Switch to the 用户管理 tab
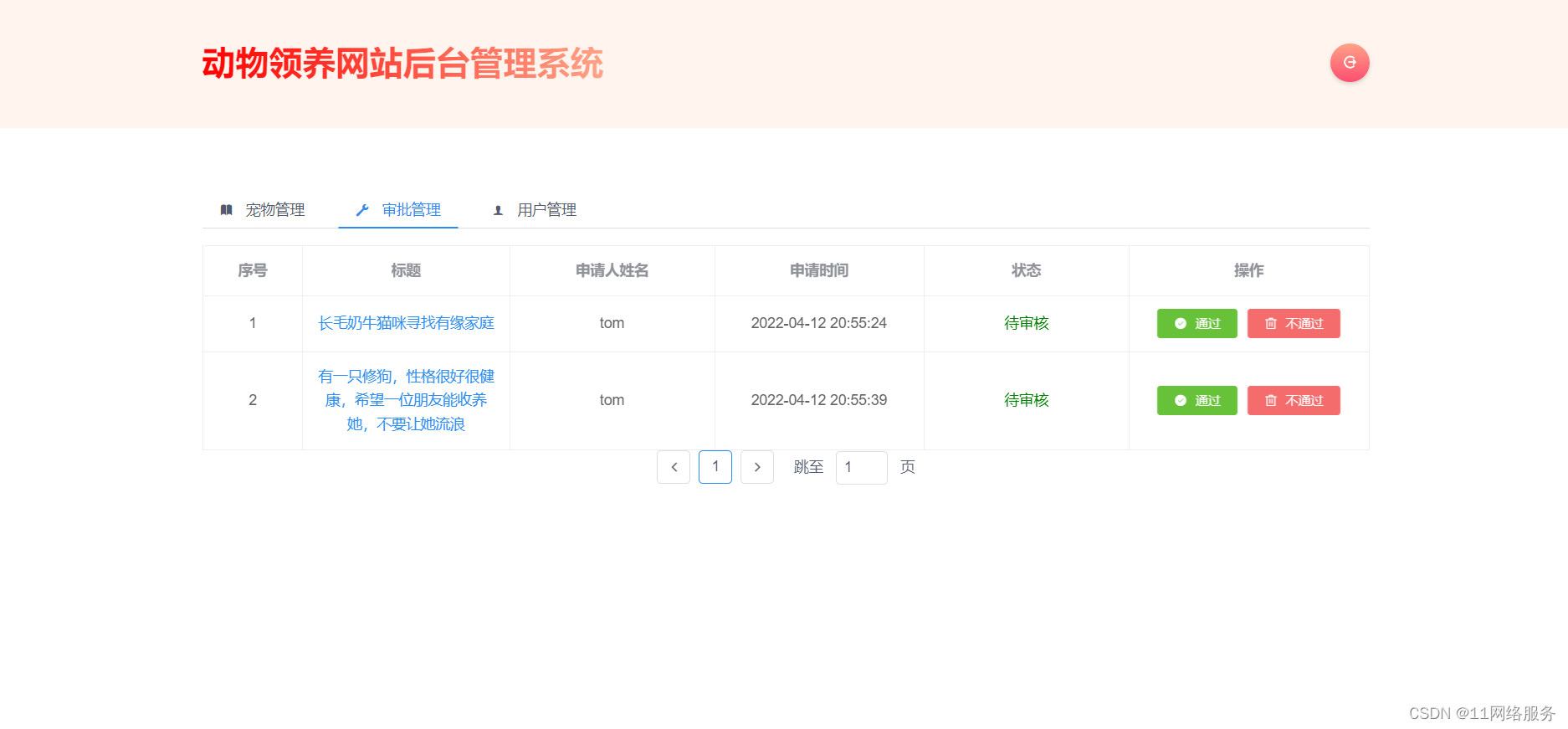 [535, 210]
